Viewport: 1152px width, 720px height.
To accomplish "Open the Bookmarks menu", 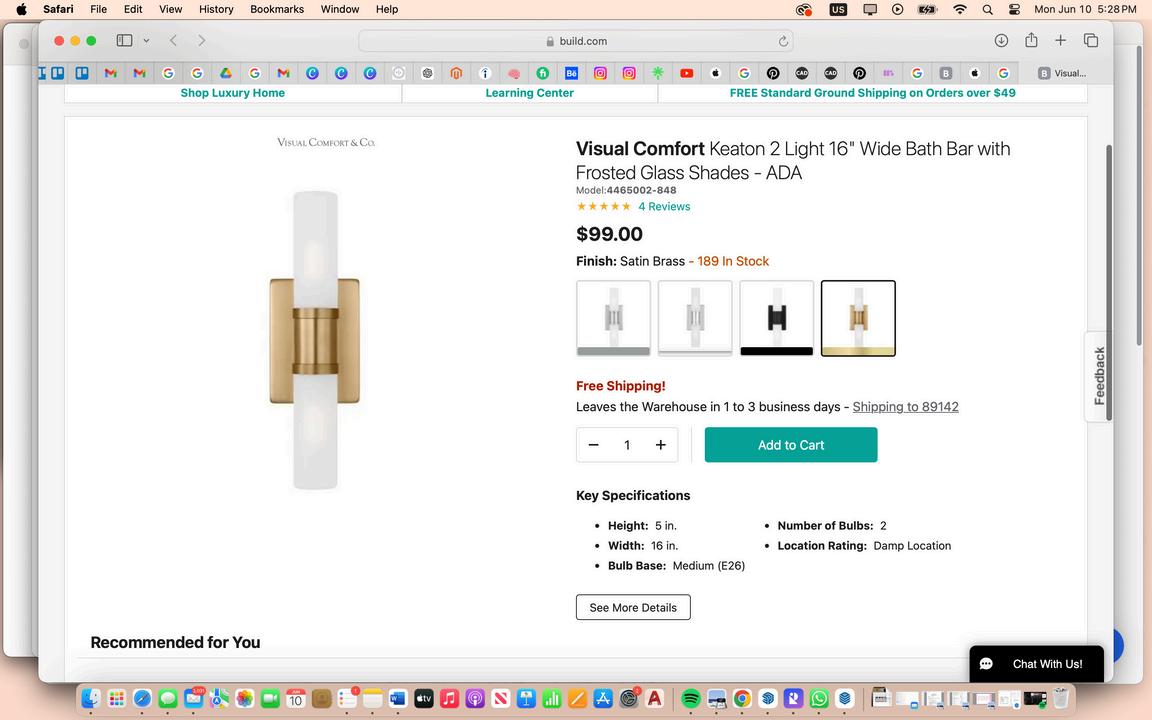I will coord(277,9).
